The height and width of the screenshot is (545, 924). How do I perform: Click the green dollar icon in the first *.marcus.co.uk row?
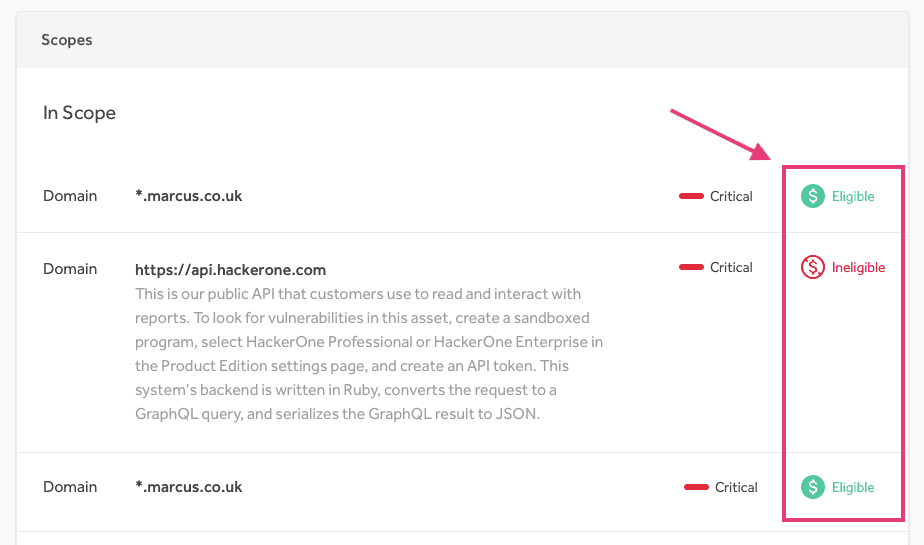(x=813, y=196)
